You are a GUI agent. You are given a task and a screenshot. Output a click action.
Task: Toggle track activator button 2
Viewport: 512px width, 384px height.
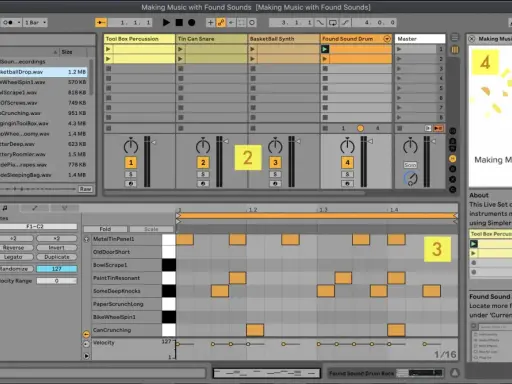(203, 162)
